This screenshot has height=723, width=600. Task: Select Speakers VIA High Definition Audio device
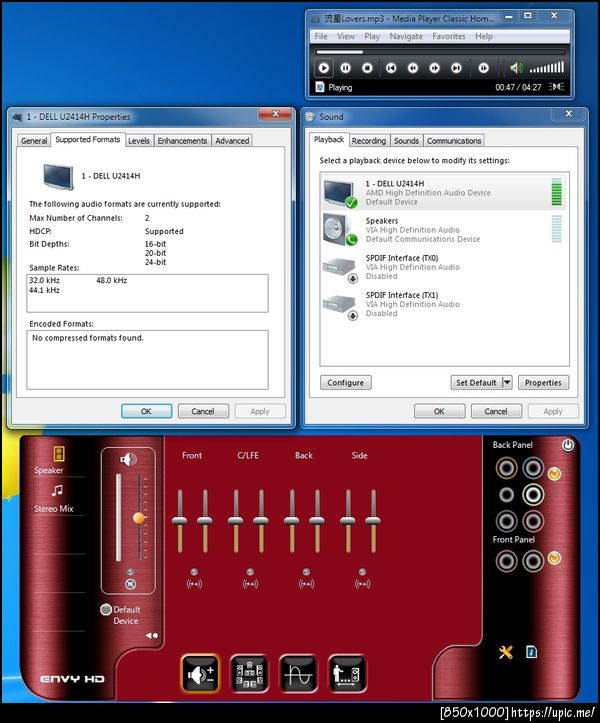444,230
